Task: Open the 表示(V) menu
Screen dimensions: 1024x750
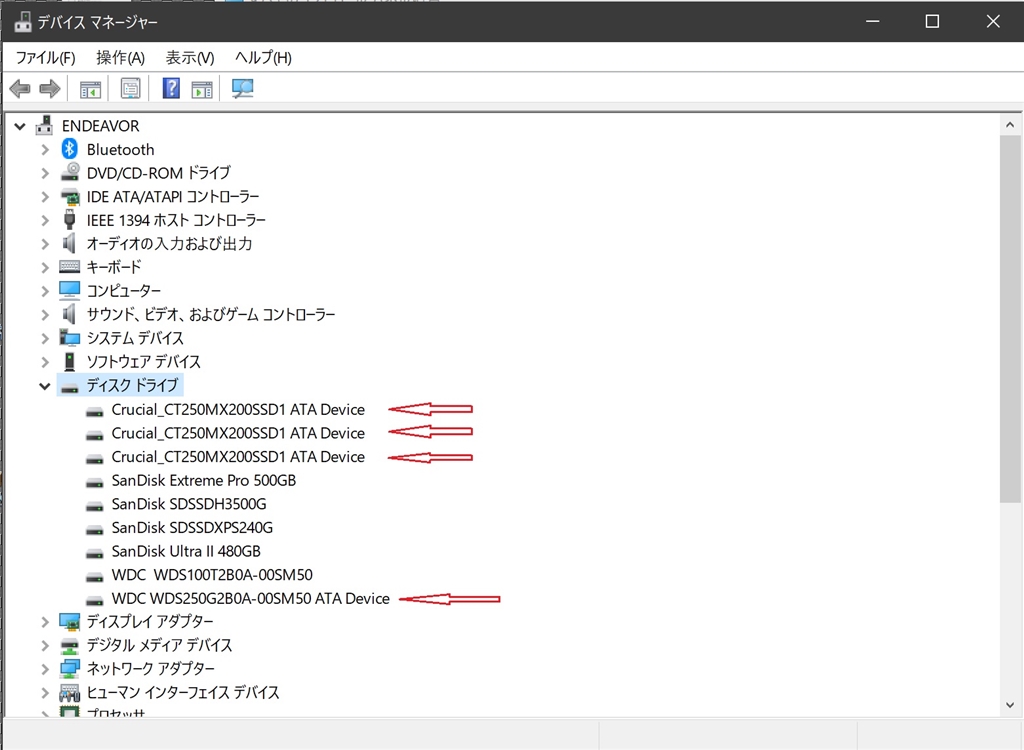Action: (189, 57)
